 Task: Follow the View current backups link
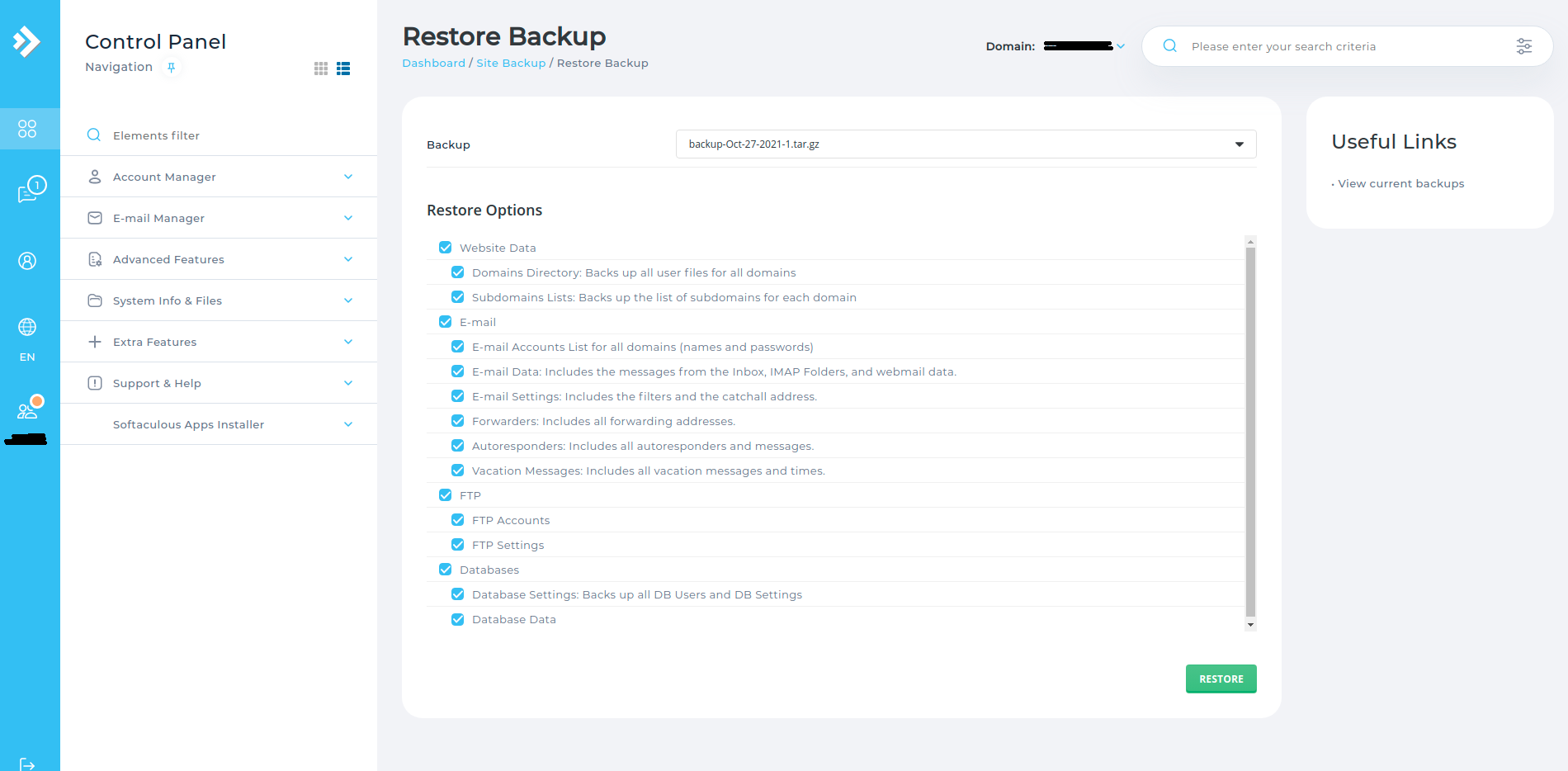(1400, 182)
